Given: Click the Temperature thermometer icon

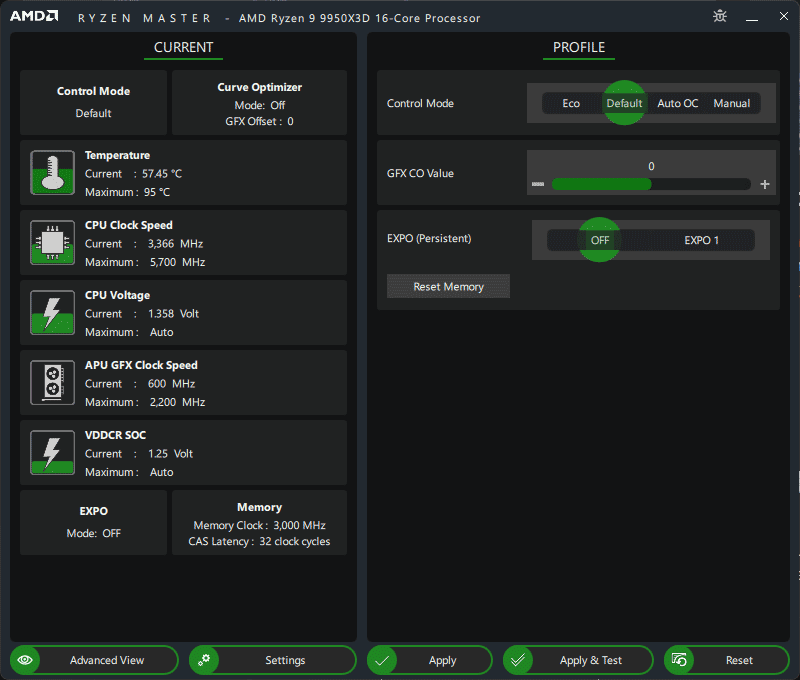Looking at the screenshot, I should [x=53, y=172].
